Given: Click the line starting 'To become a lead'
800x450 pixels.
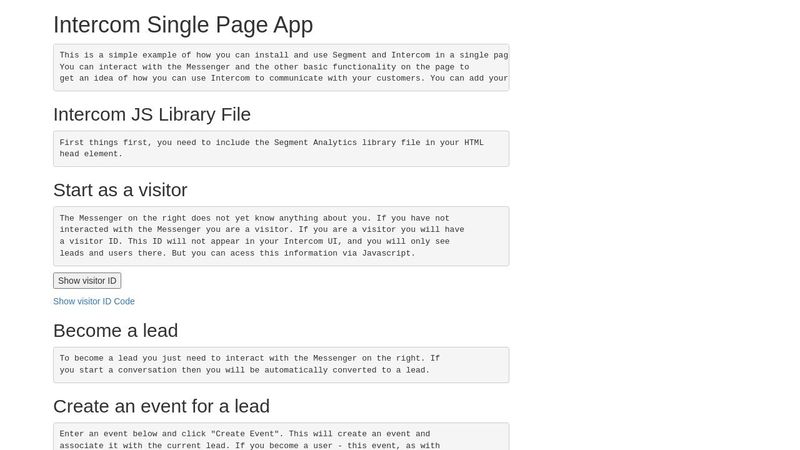Looking at the screenshot, I should pyautogui.click(x=249, y=358).
